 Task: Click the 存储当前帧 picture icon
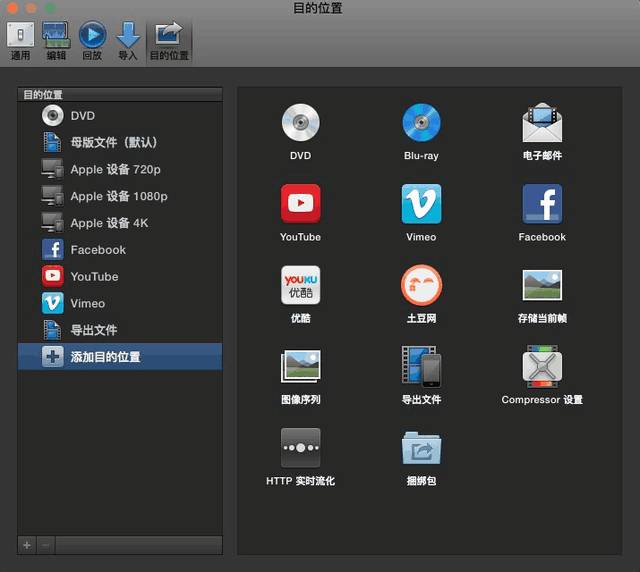coord(542,285)
